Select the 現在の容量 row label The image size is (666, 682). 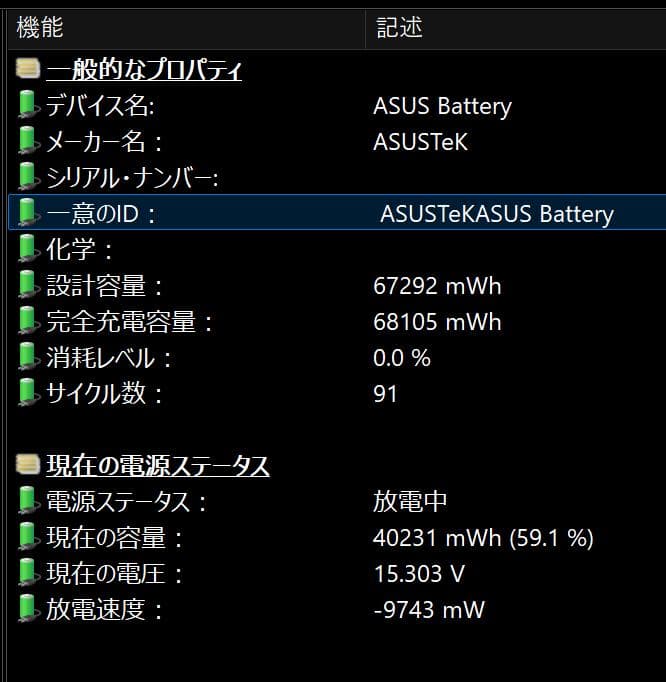(114, 538)
